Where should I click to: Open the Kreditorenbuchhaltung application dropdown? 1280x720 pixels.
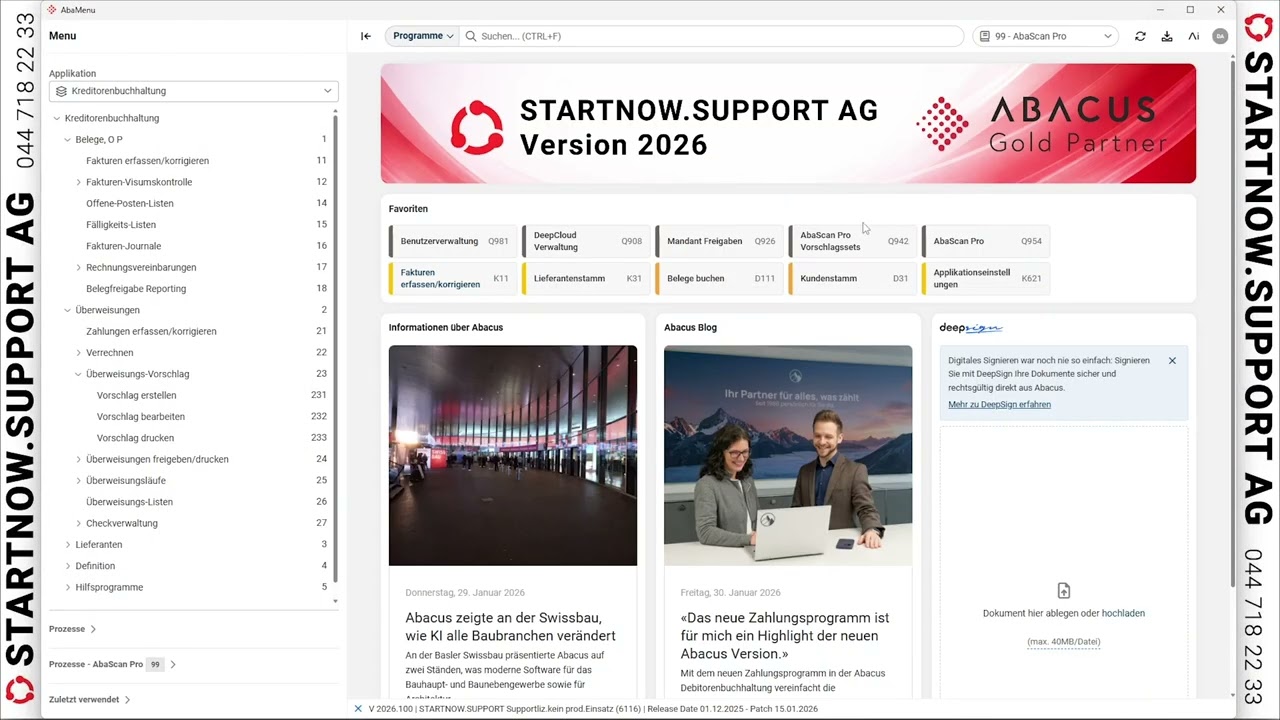(x=194, y=91)
